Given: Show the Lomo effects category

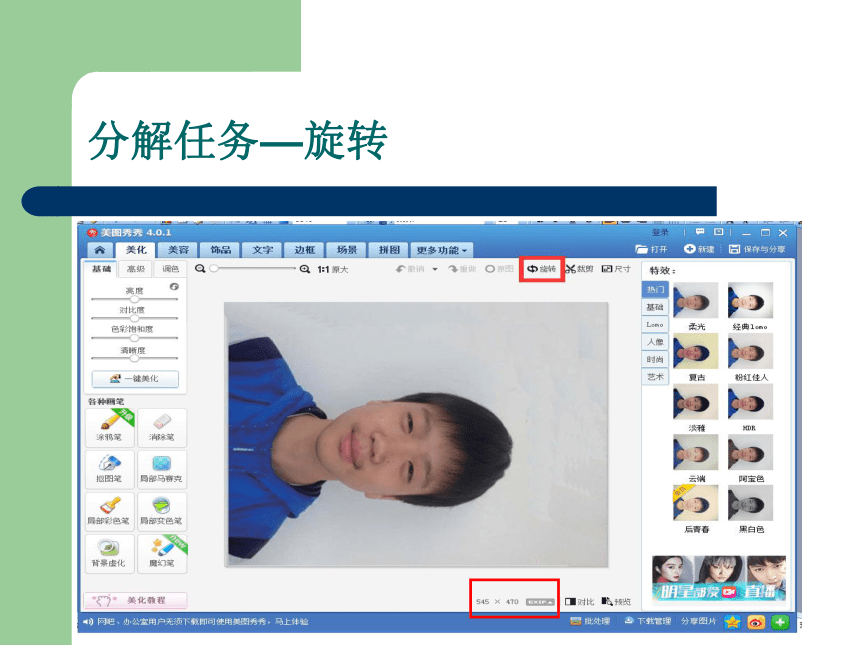Looking at the screenshot, I should (655, 325).
